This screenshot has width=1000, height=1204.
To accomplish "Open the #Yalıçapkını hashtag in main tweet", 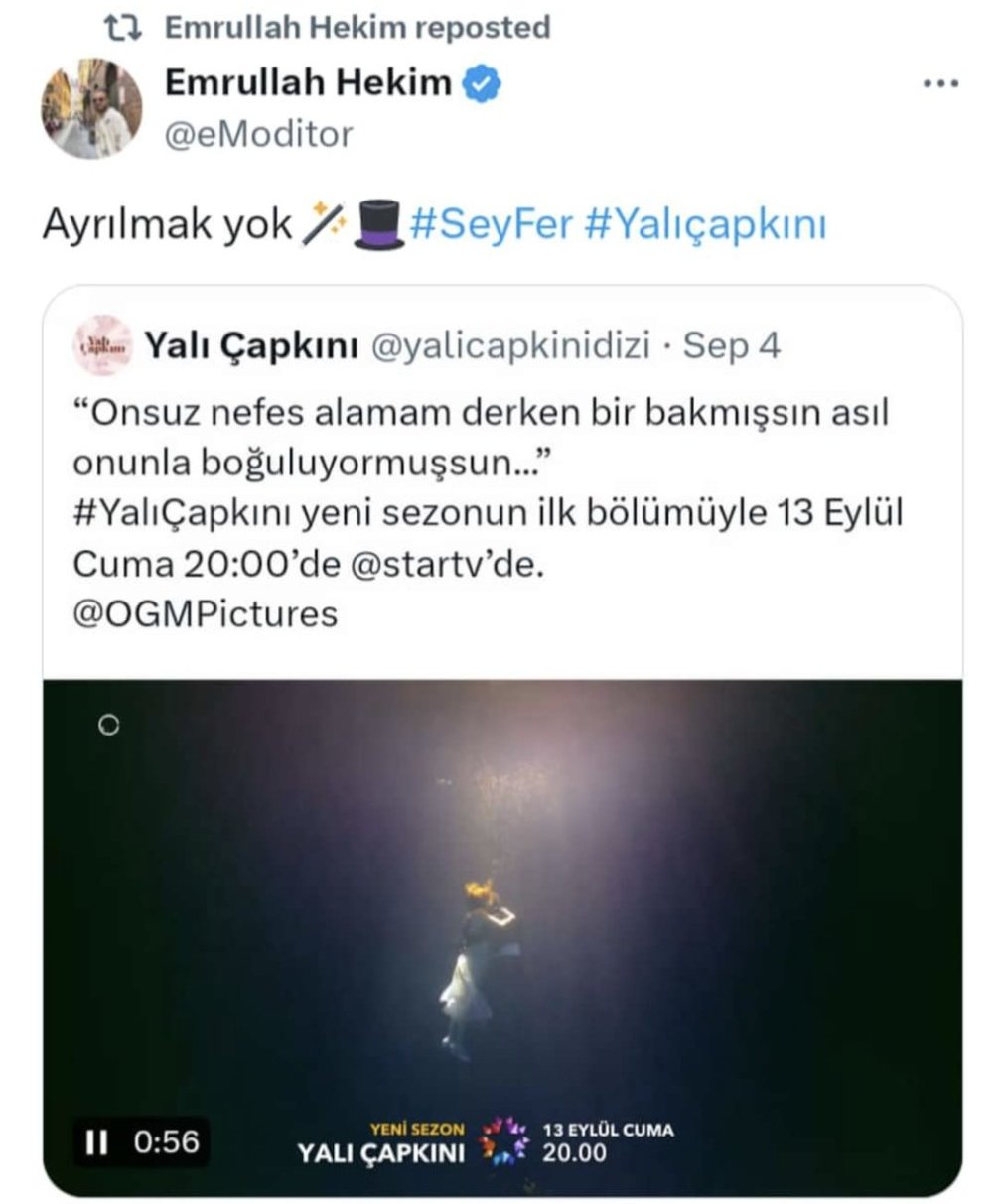I will (x=705, y=226).
